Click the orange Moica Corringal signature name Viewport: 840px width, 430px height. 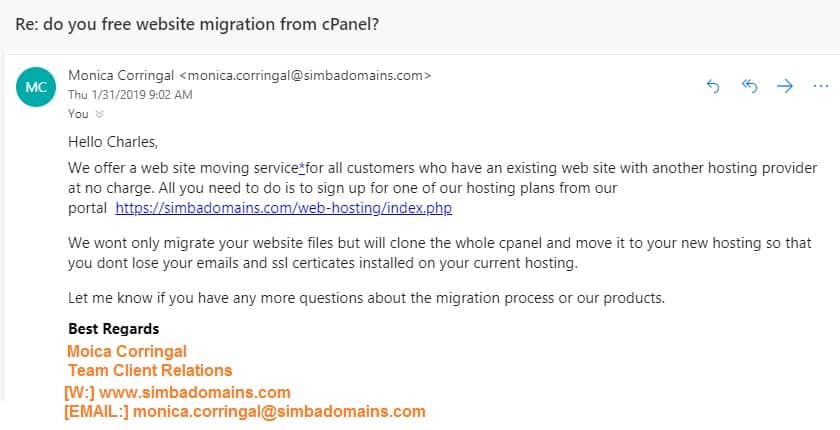[127, 351]
